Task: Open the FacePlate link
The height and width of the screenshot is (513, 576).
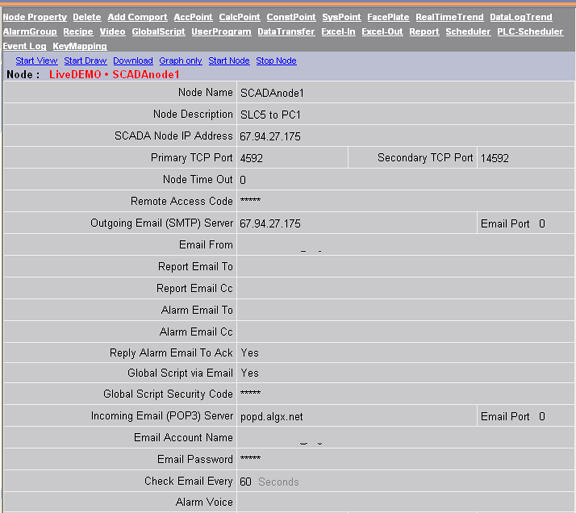Action: tap(388, 17)
